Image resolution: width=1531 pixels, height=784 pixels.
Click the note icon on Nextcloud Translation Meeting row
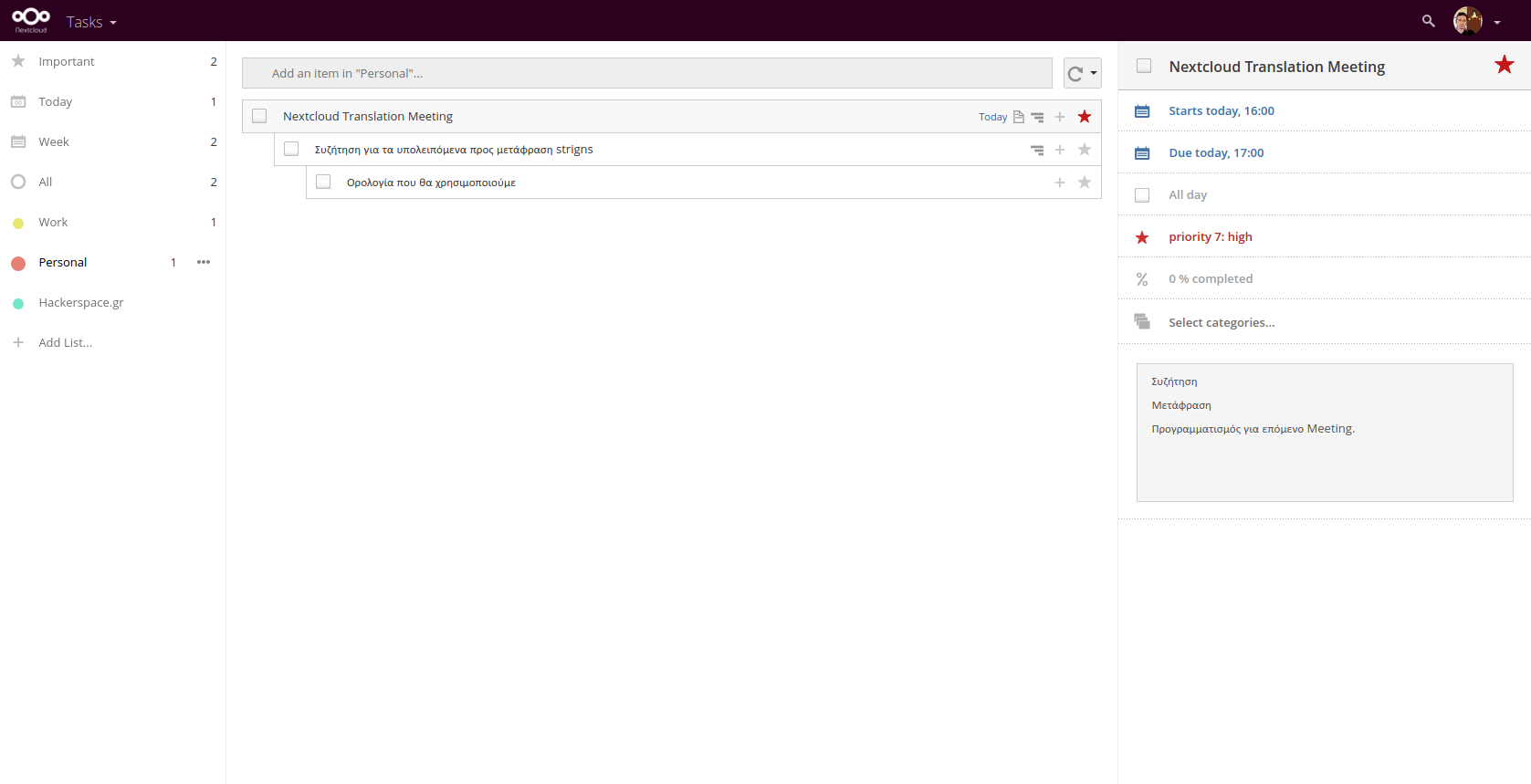point(1019,117)
